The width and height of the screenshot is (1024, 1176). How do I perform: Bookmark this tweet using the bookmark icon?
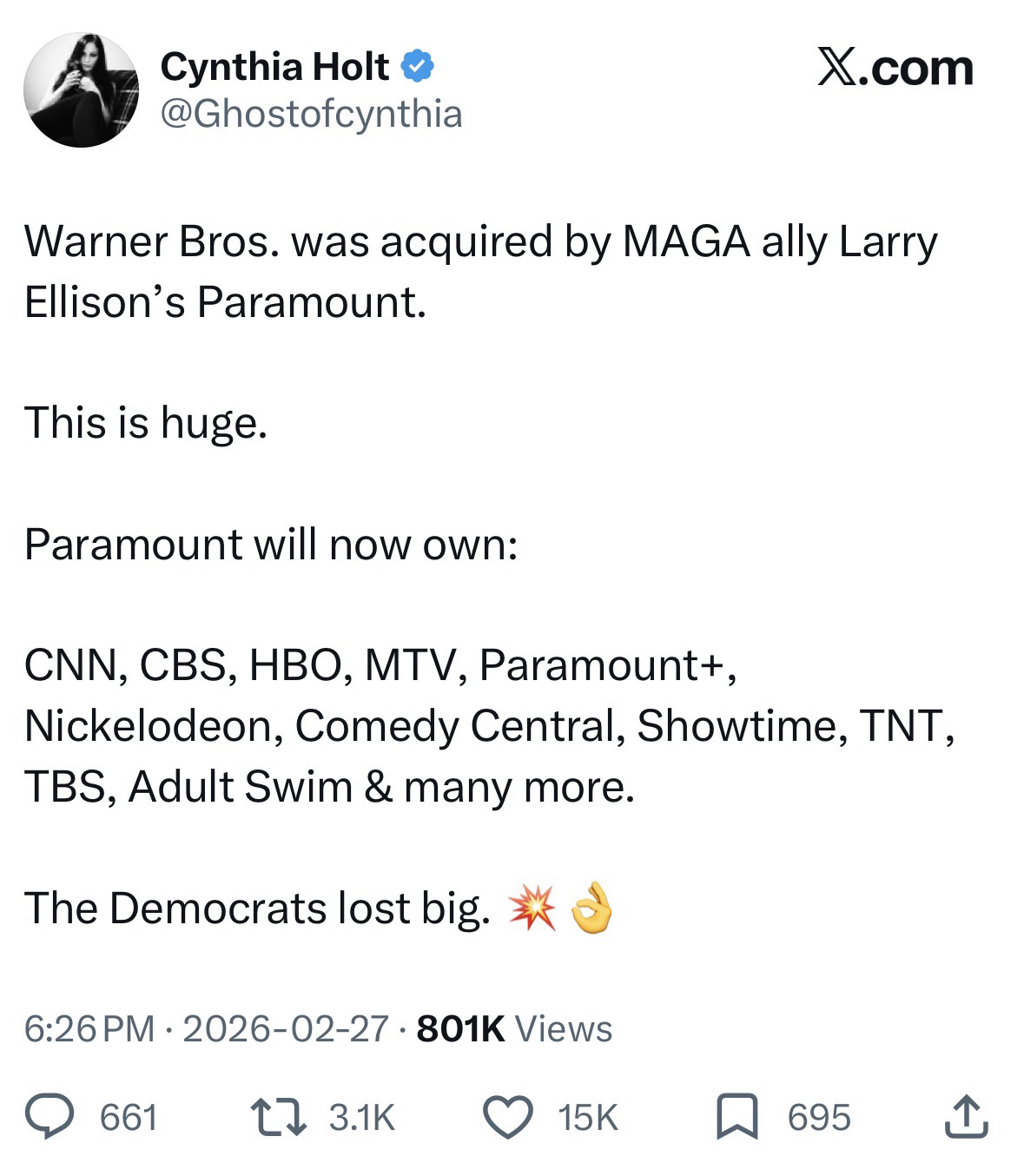[x=738, y=1117]
